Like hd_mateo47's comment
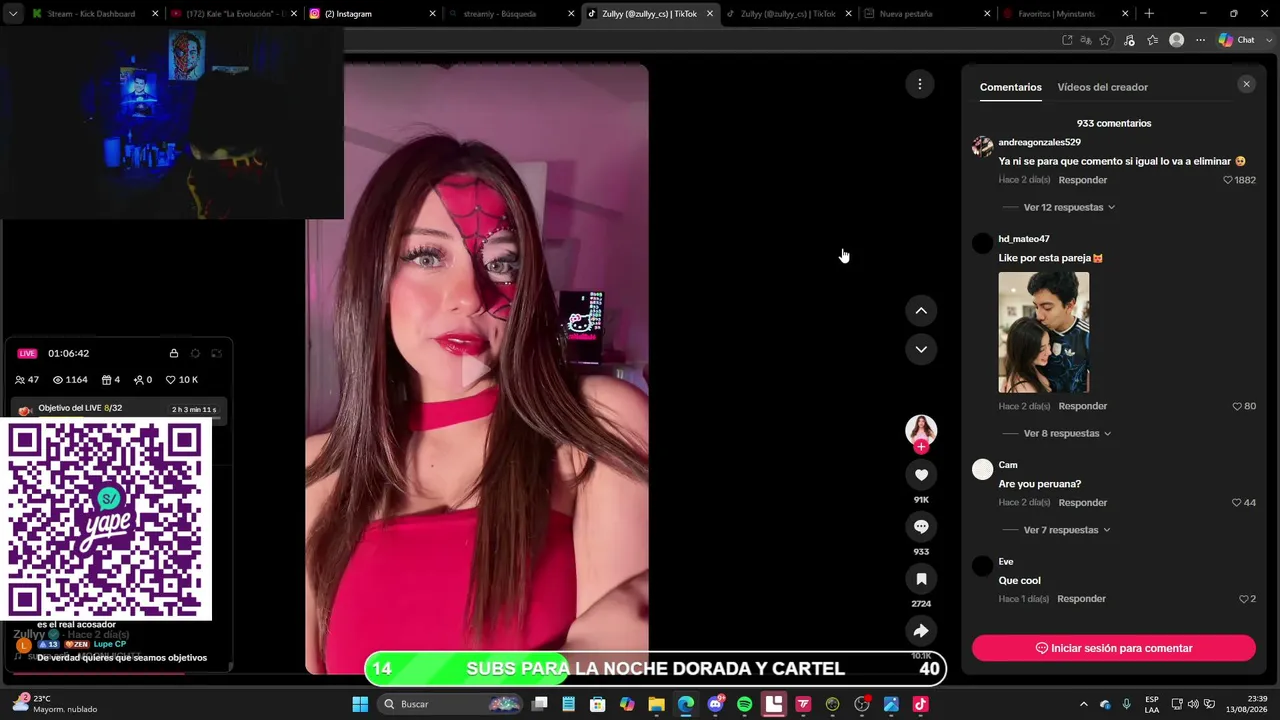Image resolution: width=1280 pixels, height=720 pixels. (x=1237, y=406)
